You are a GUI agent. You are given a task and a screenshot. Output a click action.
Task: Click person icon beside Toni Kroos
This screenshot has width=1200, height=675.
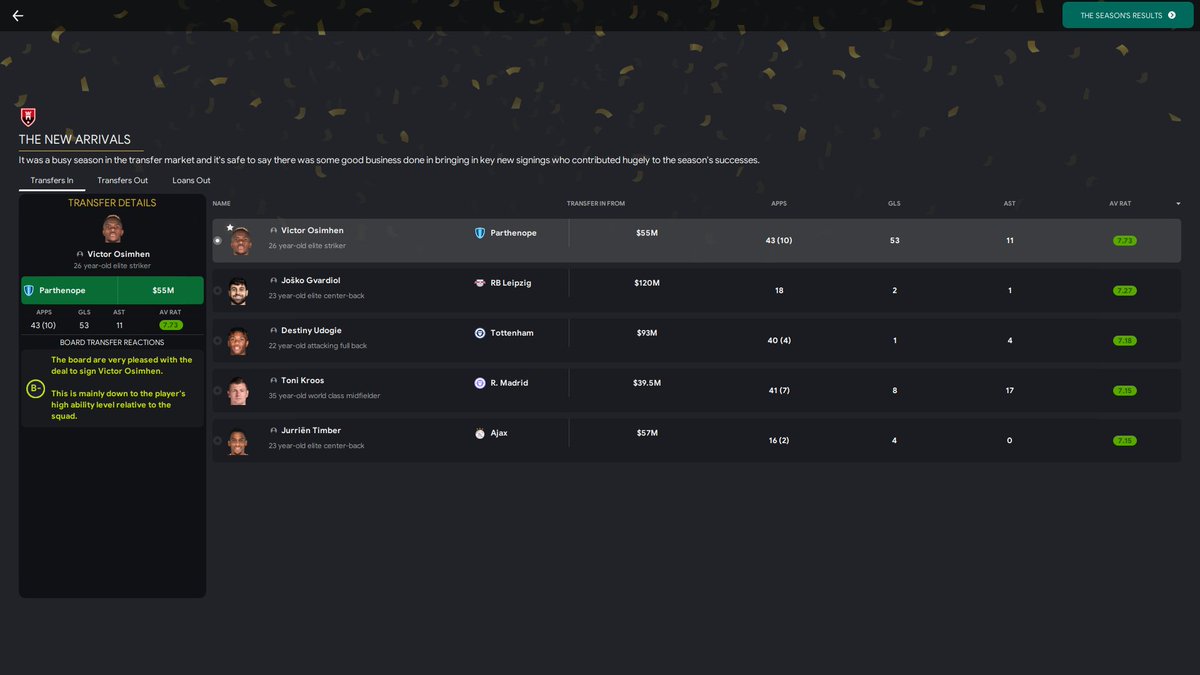tap(274, 381)
